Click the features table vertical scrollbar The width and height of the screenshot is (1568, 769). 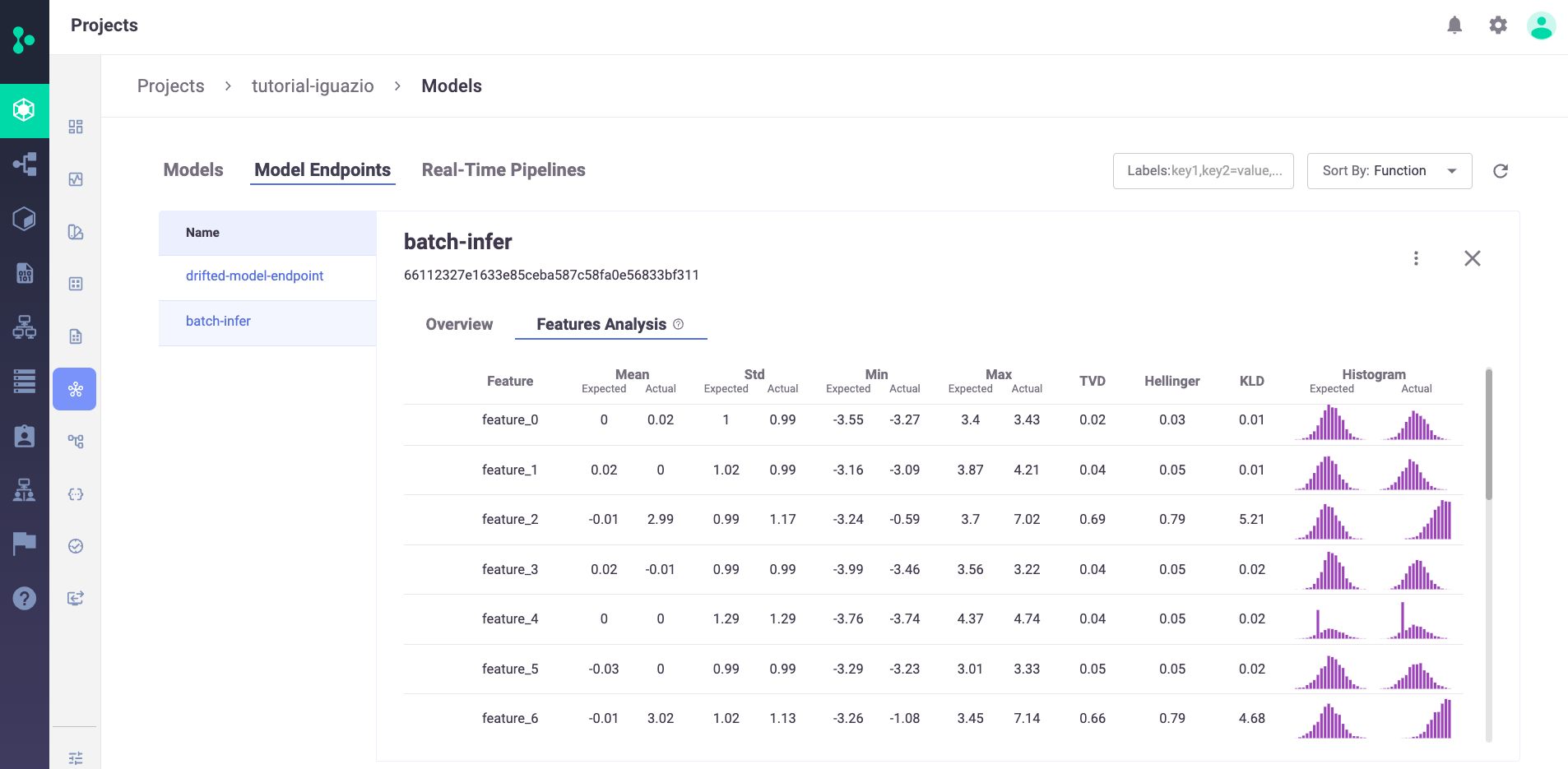click(1488, 434)
